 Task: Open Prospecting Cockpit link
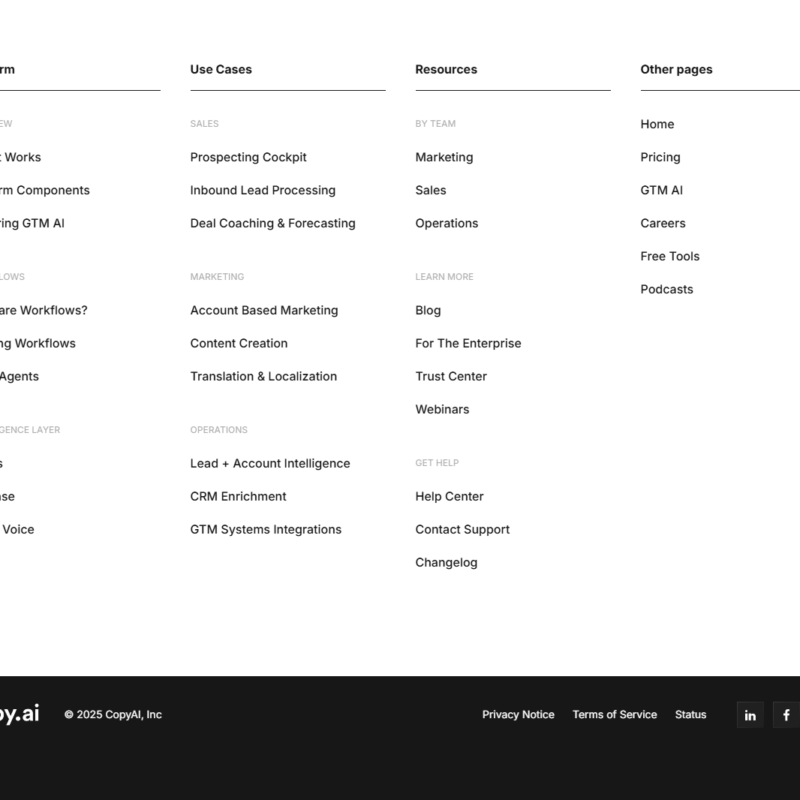point(248,157)
